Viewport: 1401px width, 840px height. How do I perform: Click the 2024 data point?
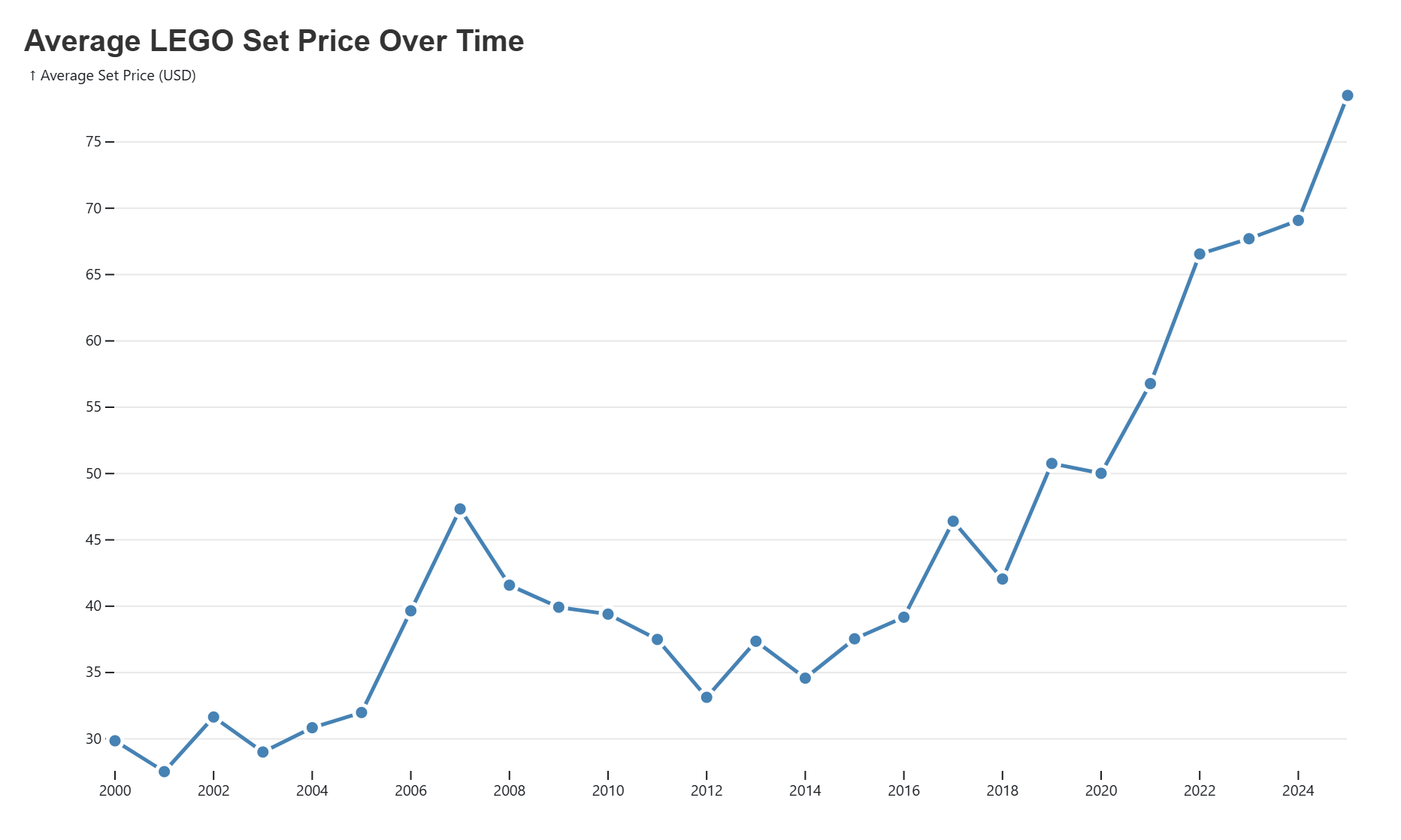[x=1298, y=220]
